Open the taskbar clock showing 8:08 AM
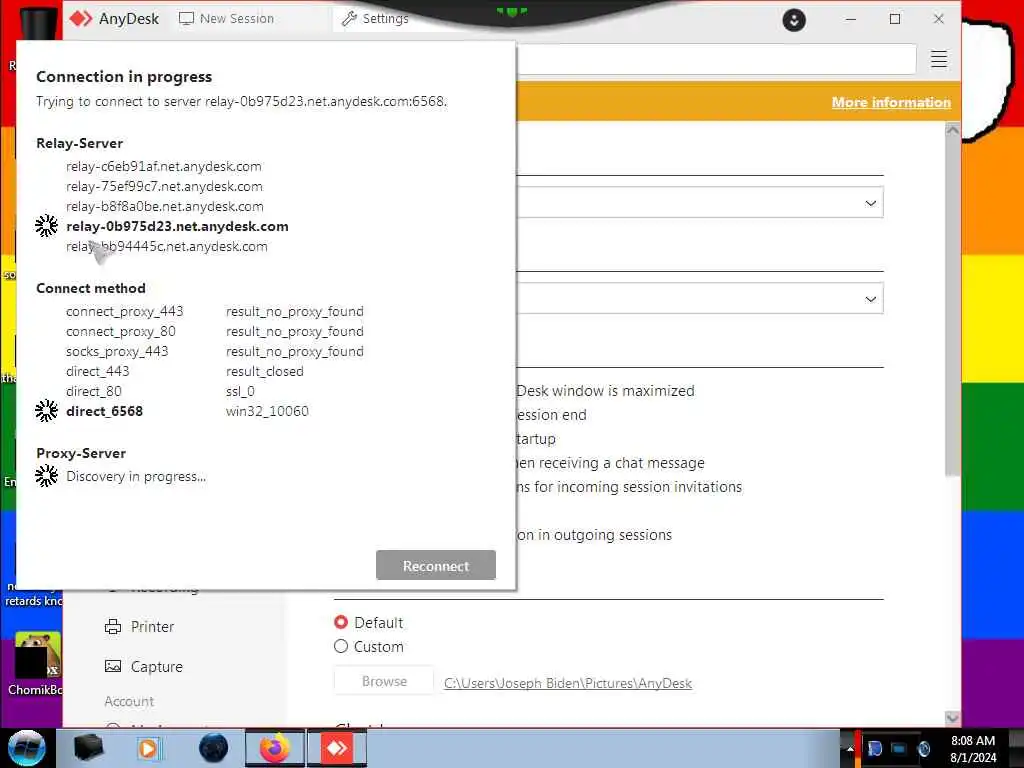The height and width of the screenshot is (768, 1024). pos(972,748)
